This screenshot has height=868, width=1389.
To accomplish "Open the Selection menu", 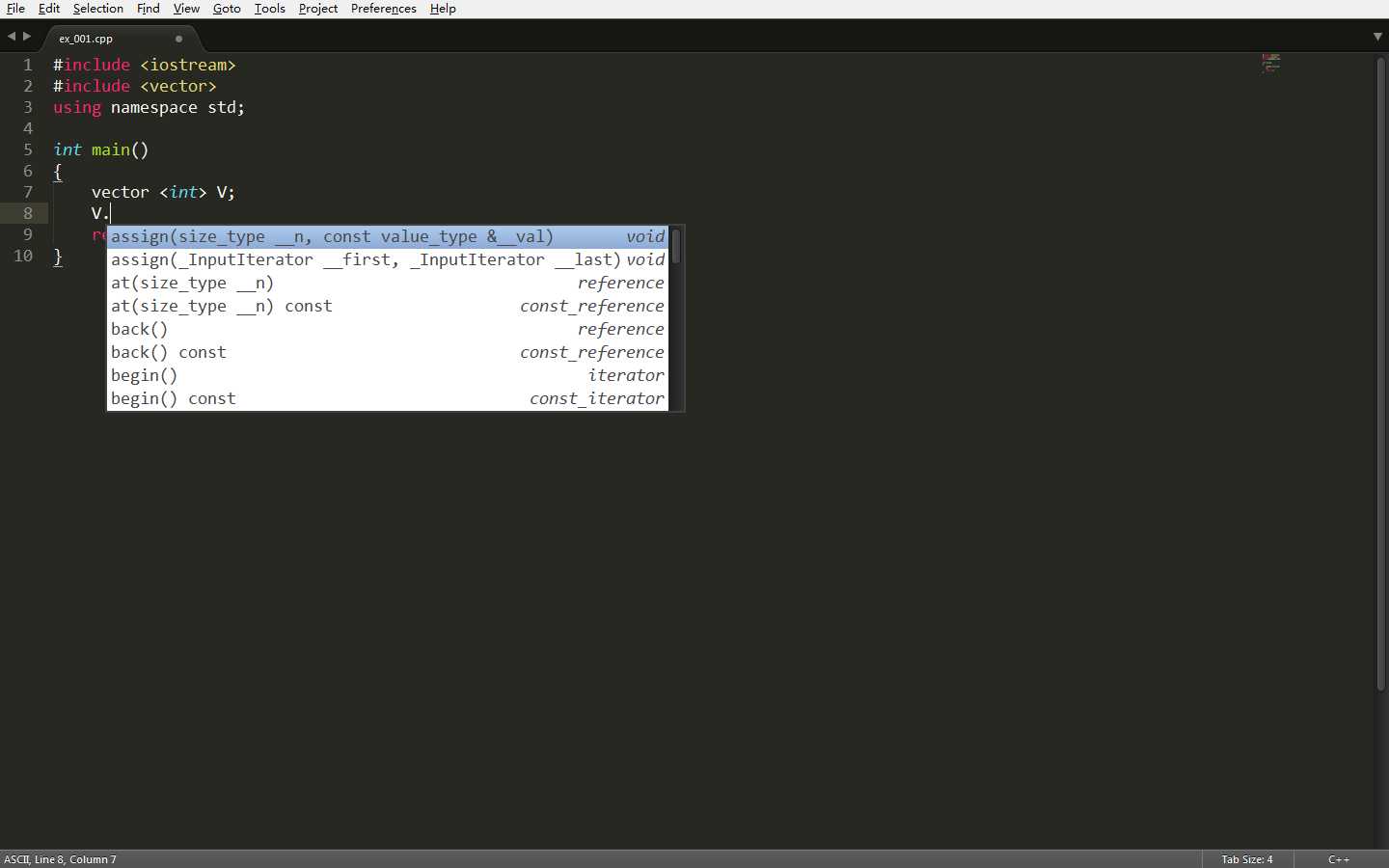I will [97, 9].
